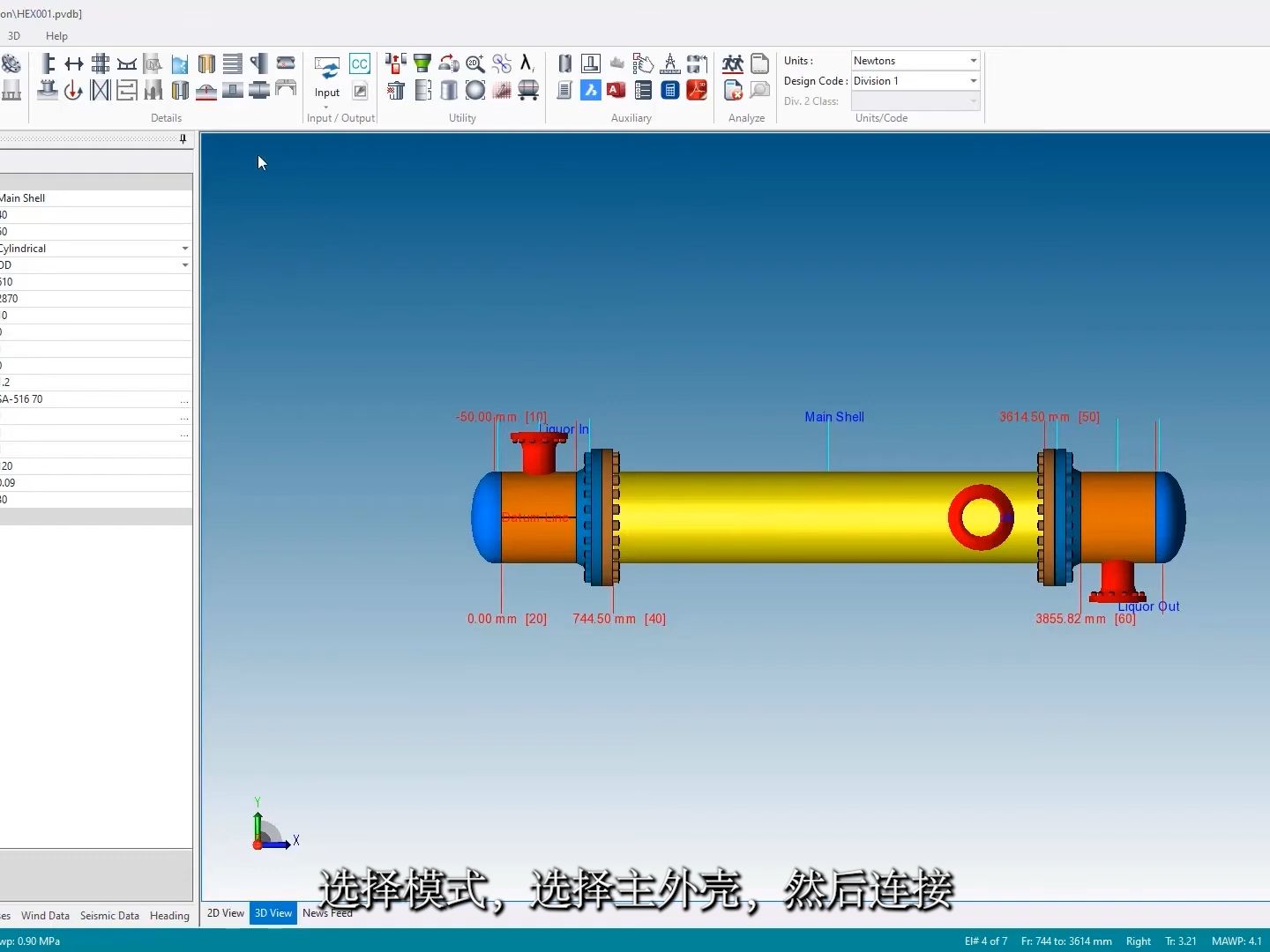Select the SA-516 70 material browse button

[x=183, y=402]
